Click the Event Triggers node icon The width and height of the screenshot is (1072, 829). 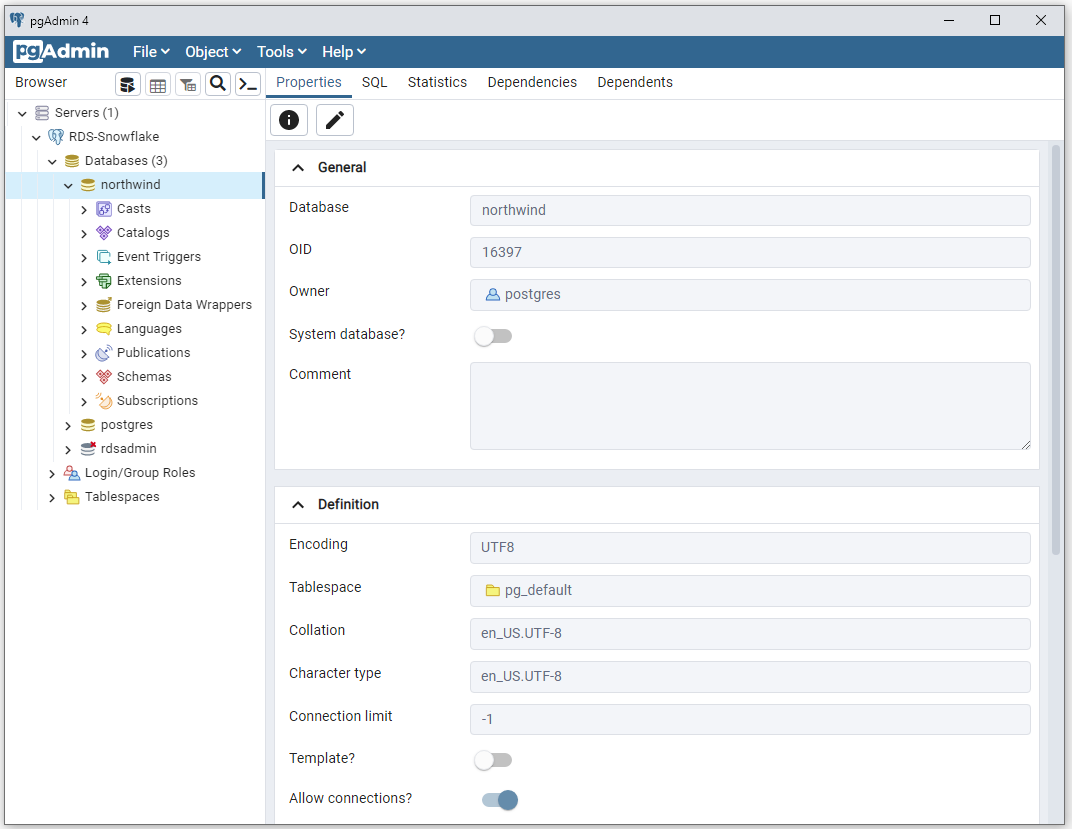pos(104,257)
